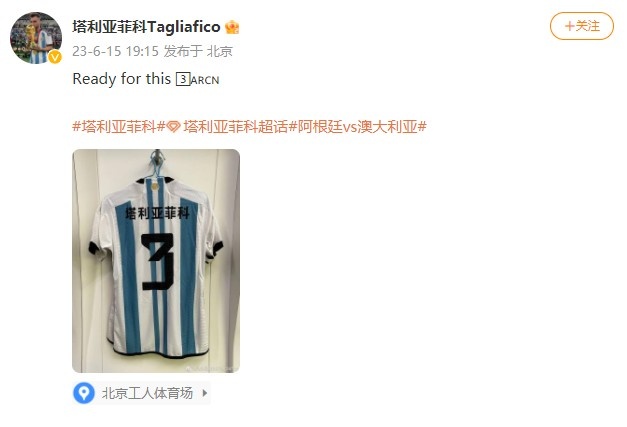
Task: Click the boxed 3 emoji in post text
Action: pyautogui.click(x=183, y=79)
